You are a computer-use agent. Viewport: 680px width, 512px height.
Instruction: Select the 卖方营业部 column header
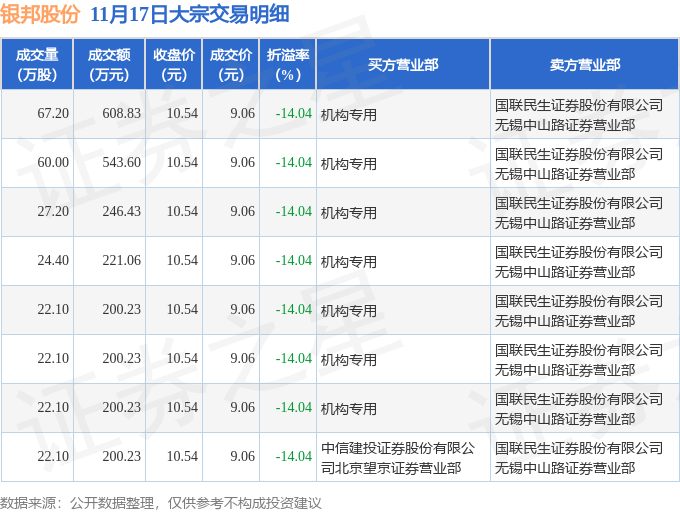point(585,64)
